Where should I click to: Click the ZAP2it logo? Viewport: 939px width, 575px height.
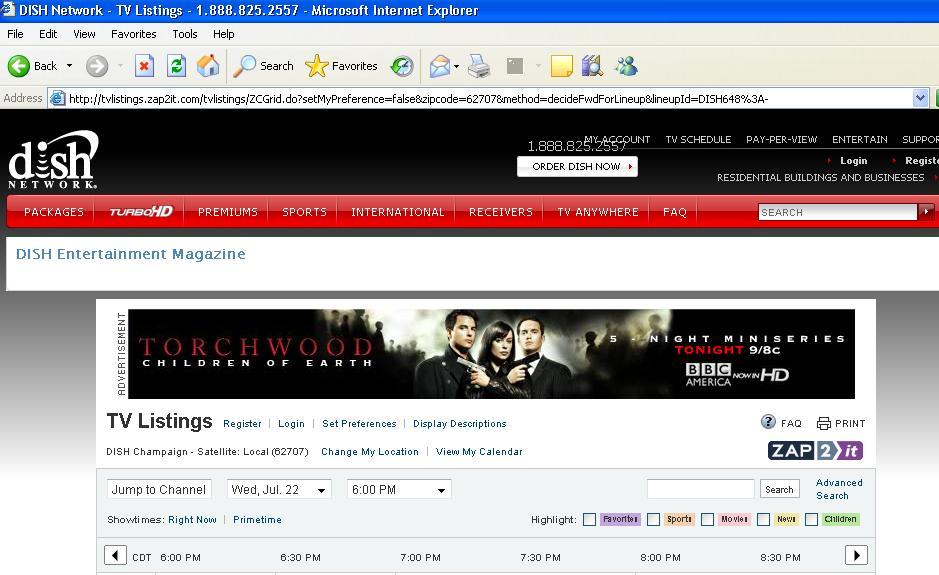[x=815, y=450]
